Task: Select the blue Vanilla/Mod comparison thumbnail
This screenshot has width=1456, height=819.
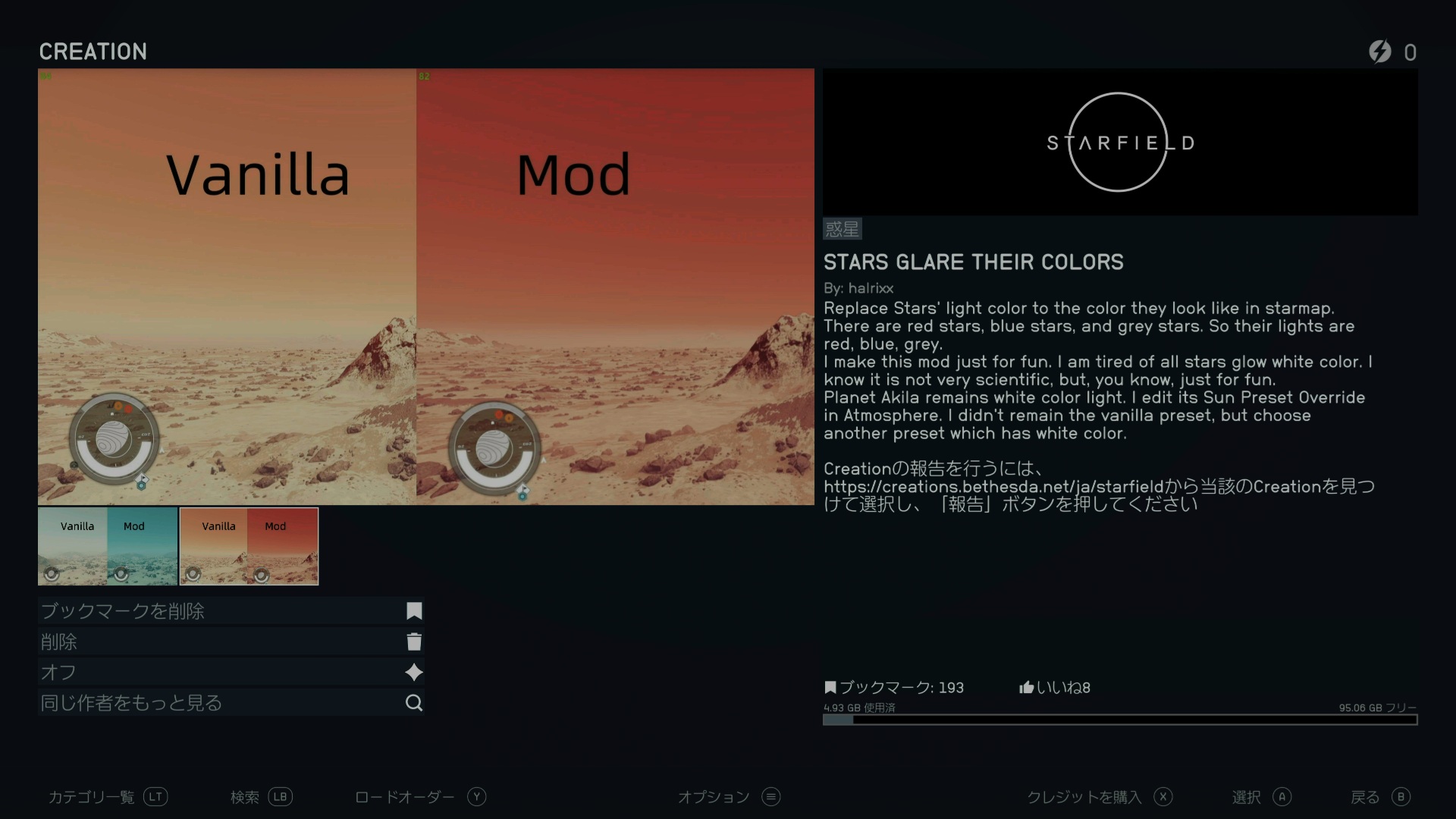Action: click(x=108, y=547)
